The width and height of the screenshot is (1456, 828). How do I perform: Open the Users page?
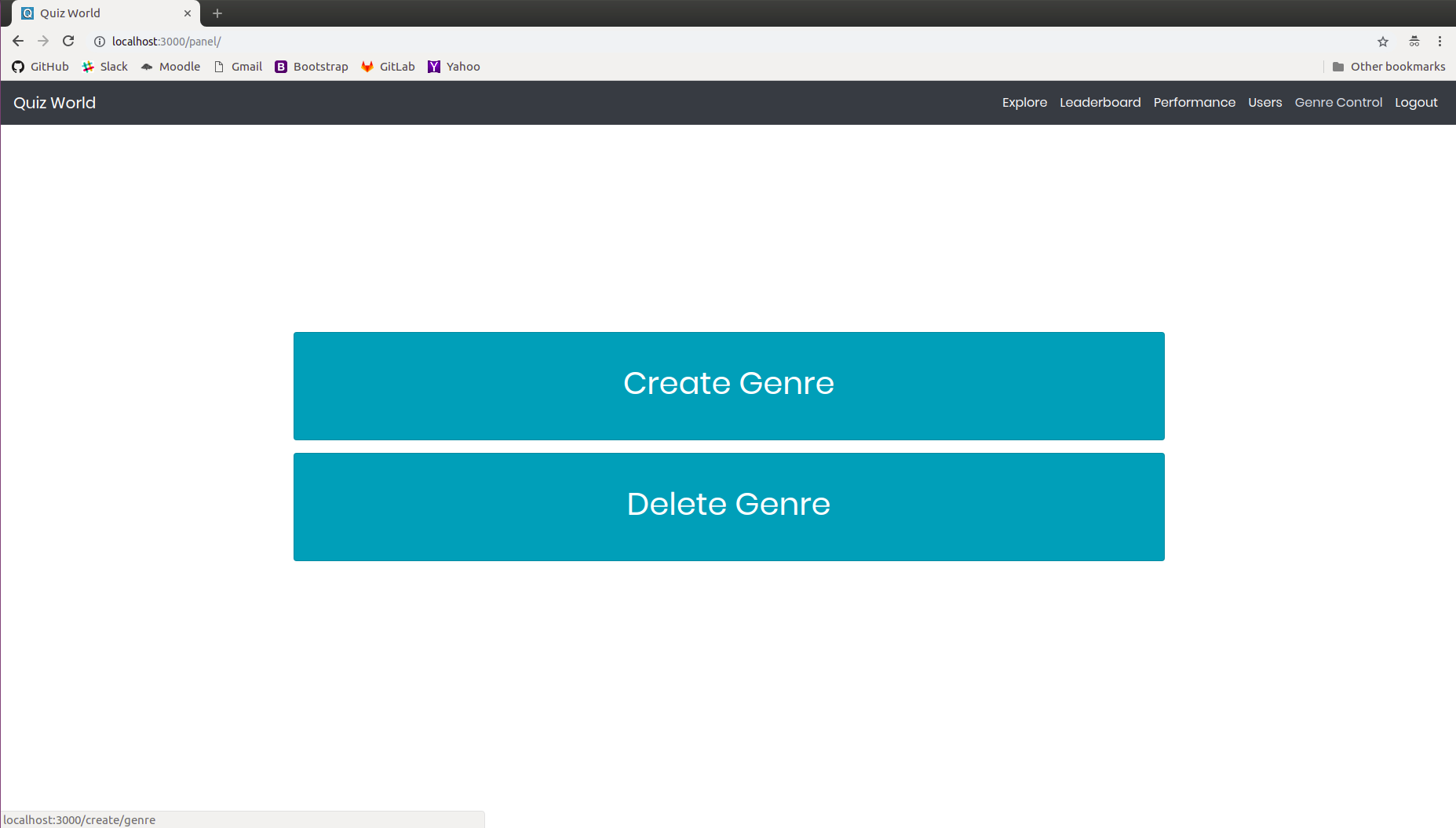tap(1264, 103)
